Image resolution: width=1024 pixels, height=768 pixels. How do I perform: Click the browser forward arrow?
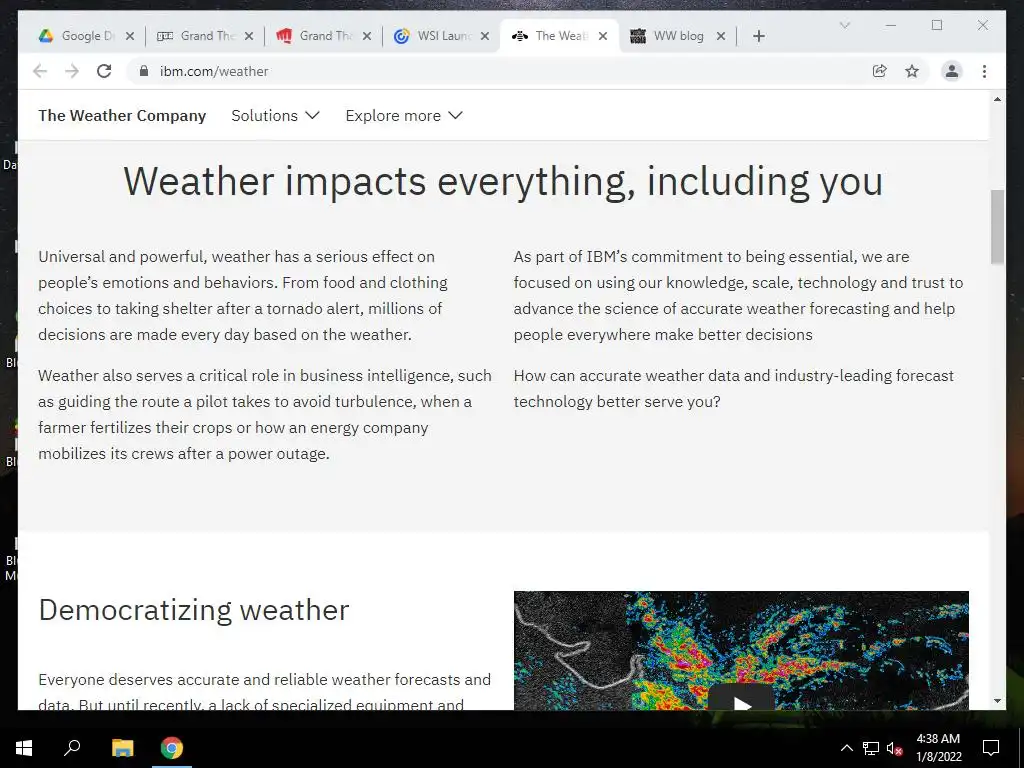point(72,71)
